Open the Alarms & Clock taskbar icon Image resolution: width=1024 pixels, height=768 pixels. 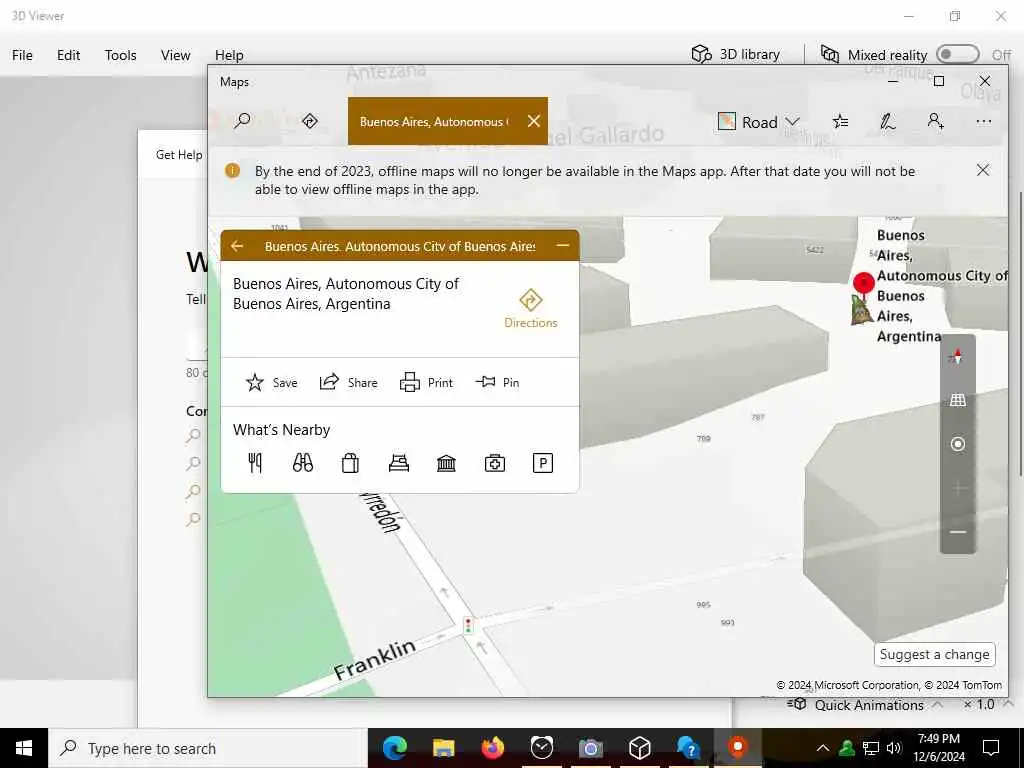tap(542, 748)
